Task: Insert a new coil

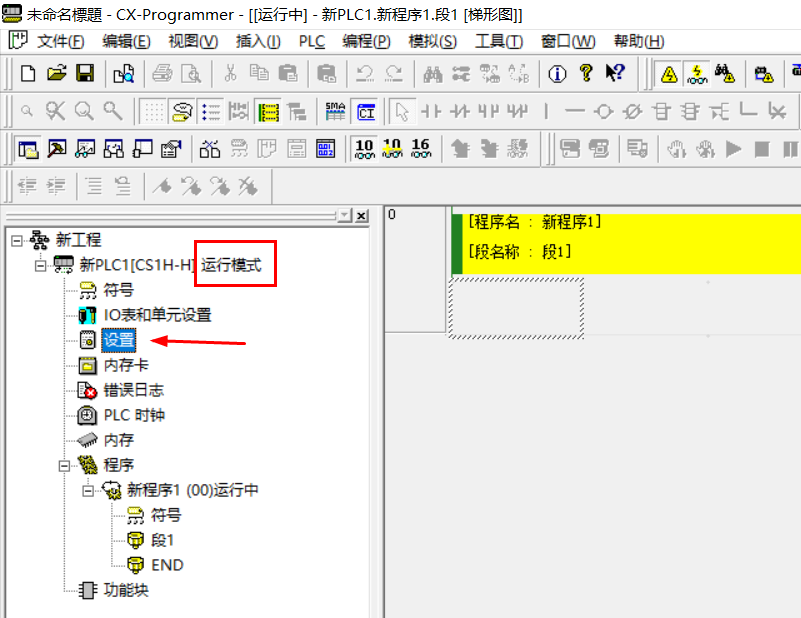Action: pyautogui.click(x=603, y=111)
